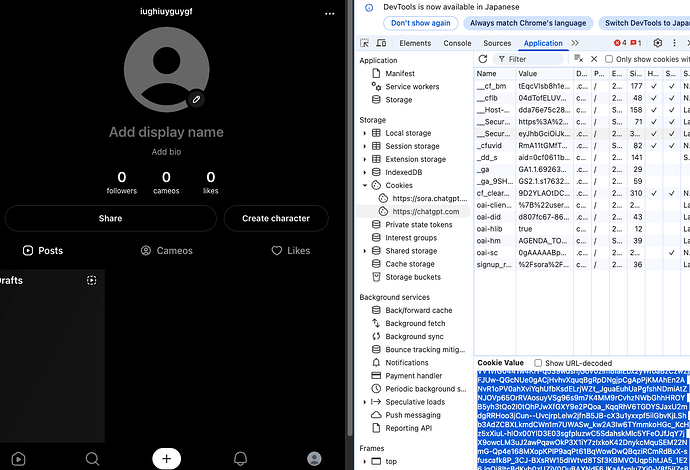Toggle the inspect element picker in DevTools
This screenshot has width=690, height=470.
365,43
